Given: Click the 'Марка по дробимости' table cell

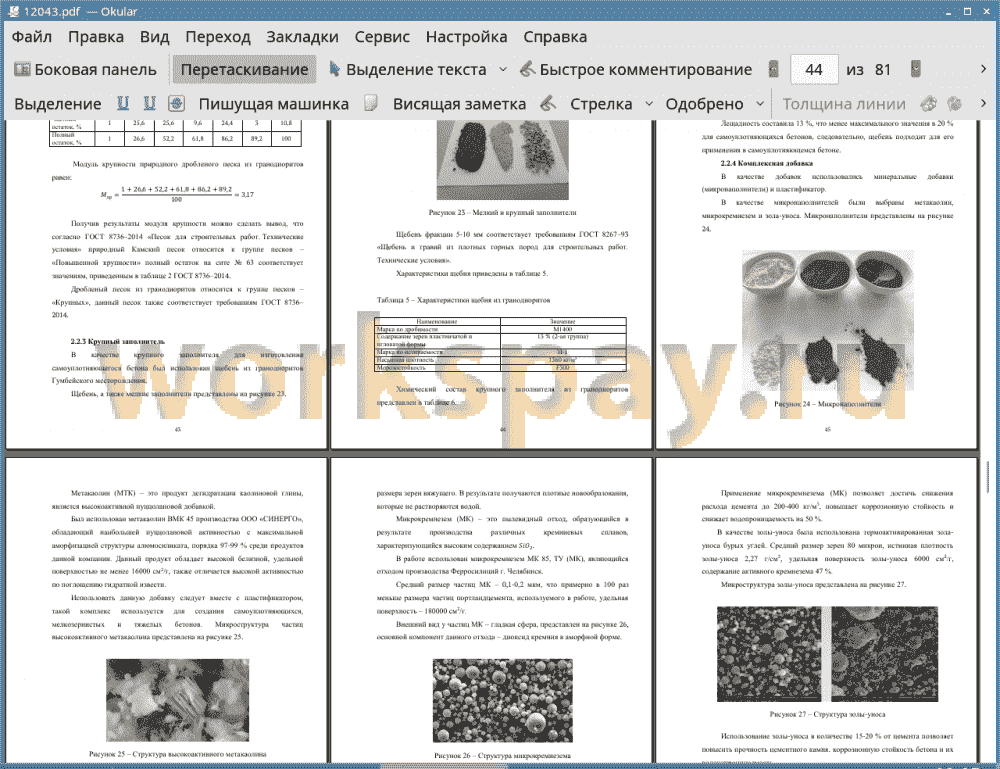Looking at the screenshot, I should pos(437,330).
